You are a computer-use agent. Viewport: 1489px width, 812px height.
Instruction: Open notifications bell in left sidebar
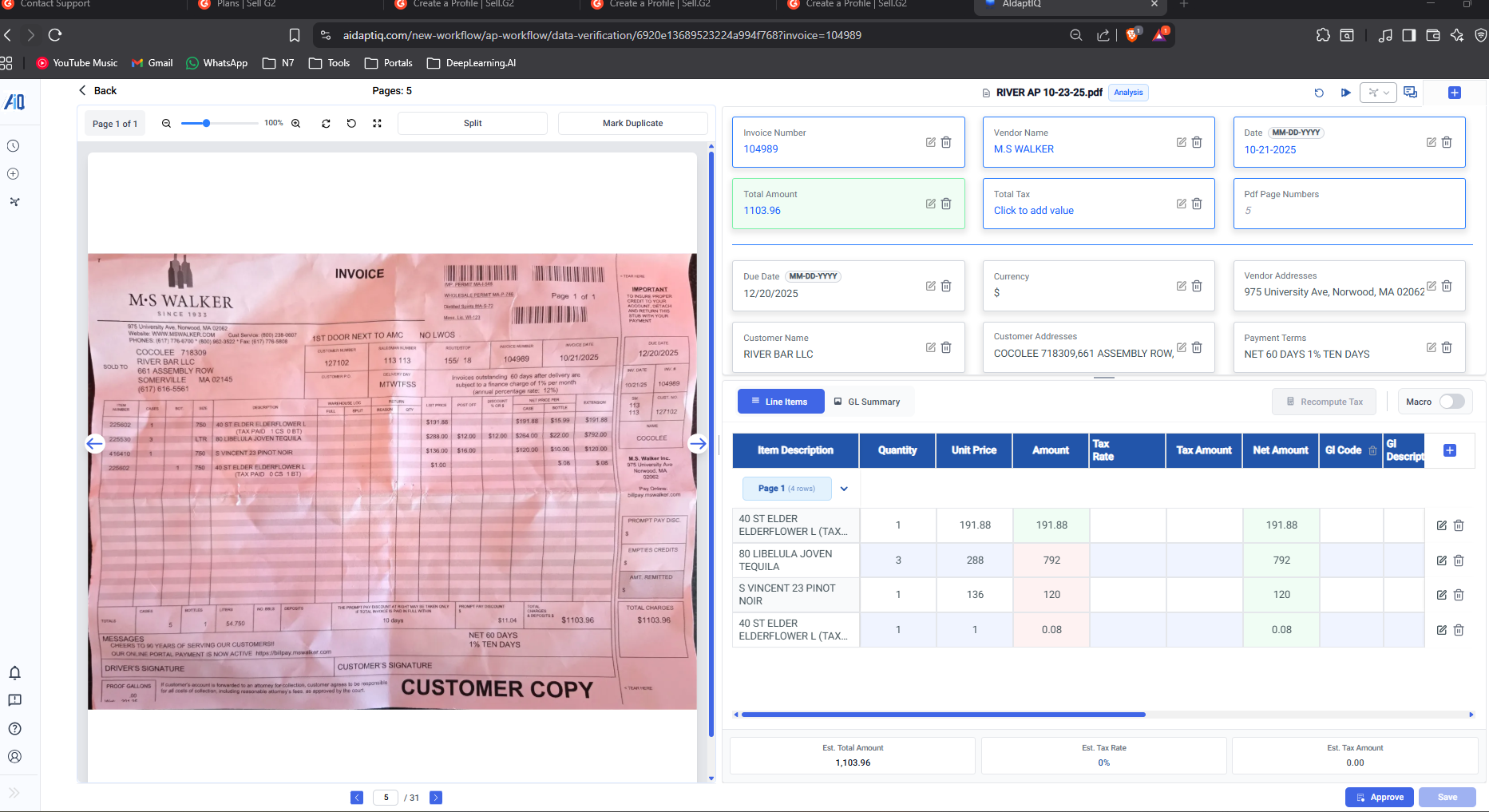click(14, 673)
